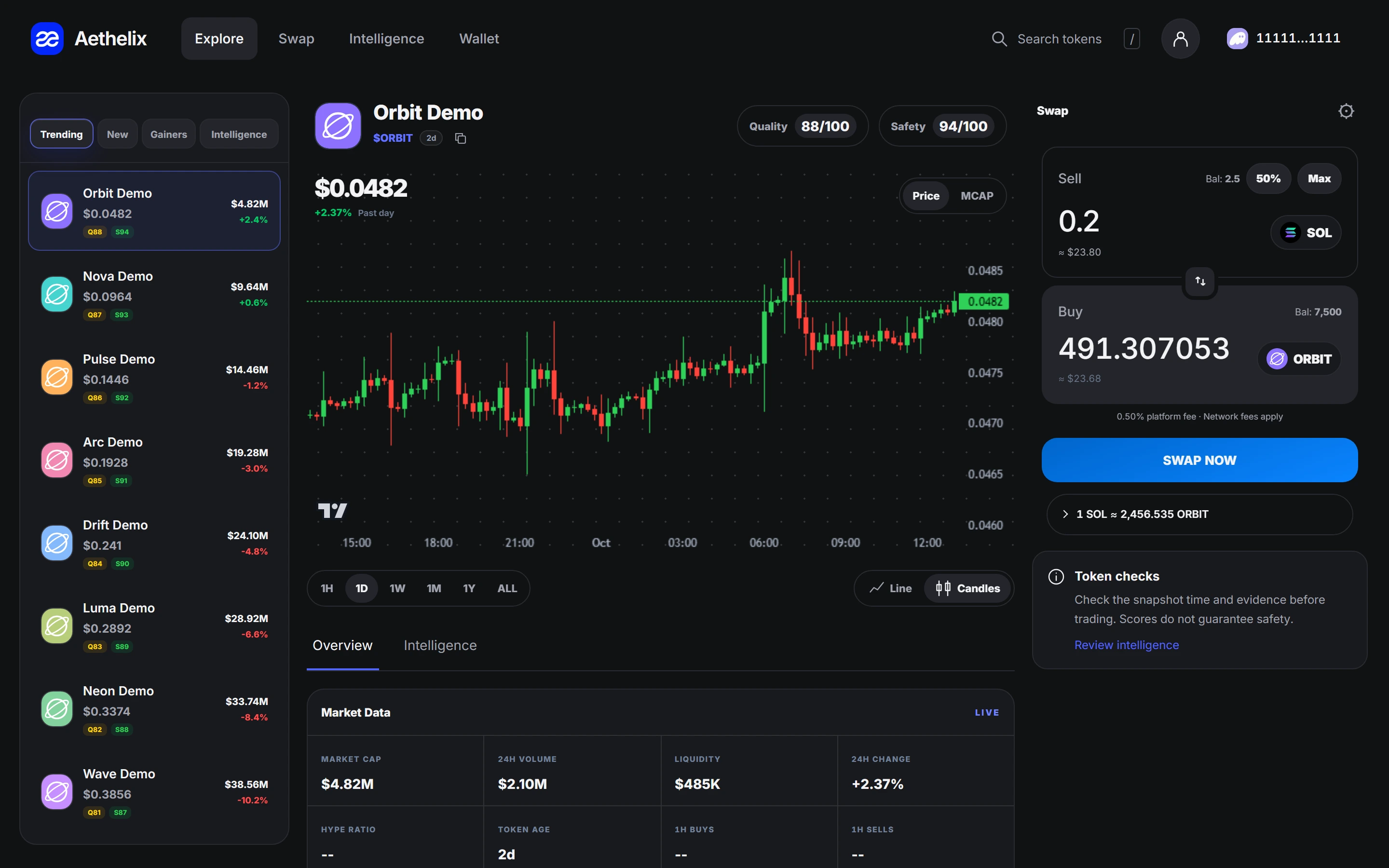
Task: Select Arc Demo token icon in list
Action: pos(57,461)
